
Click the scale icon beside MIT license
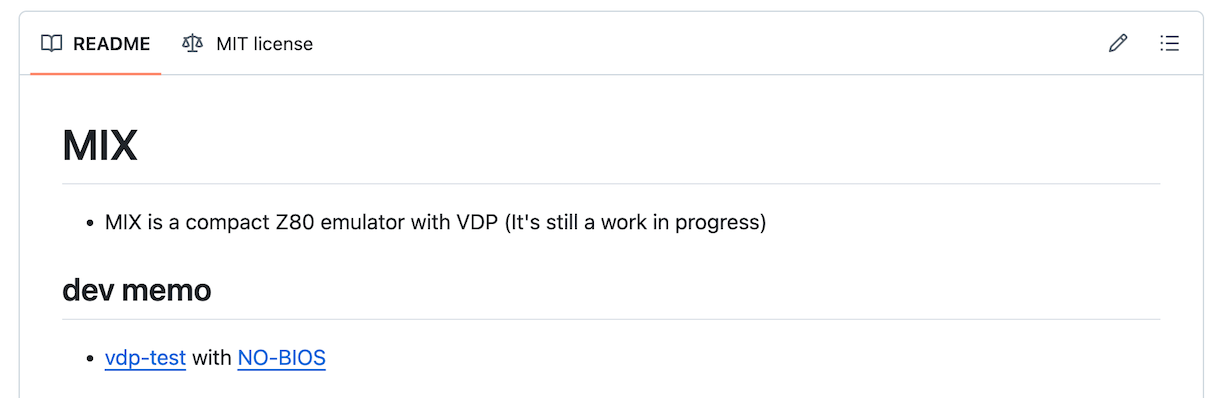192,43
